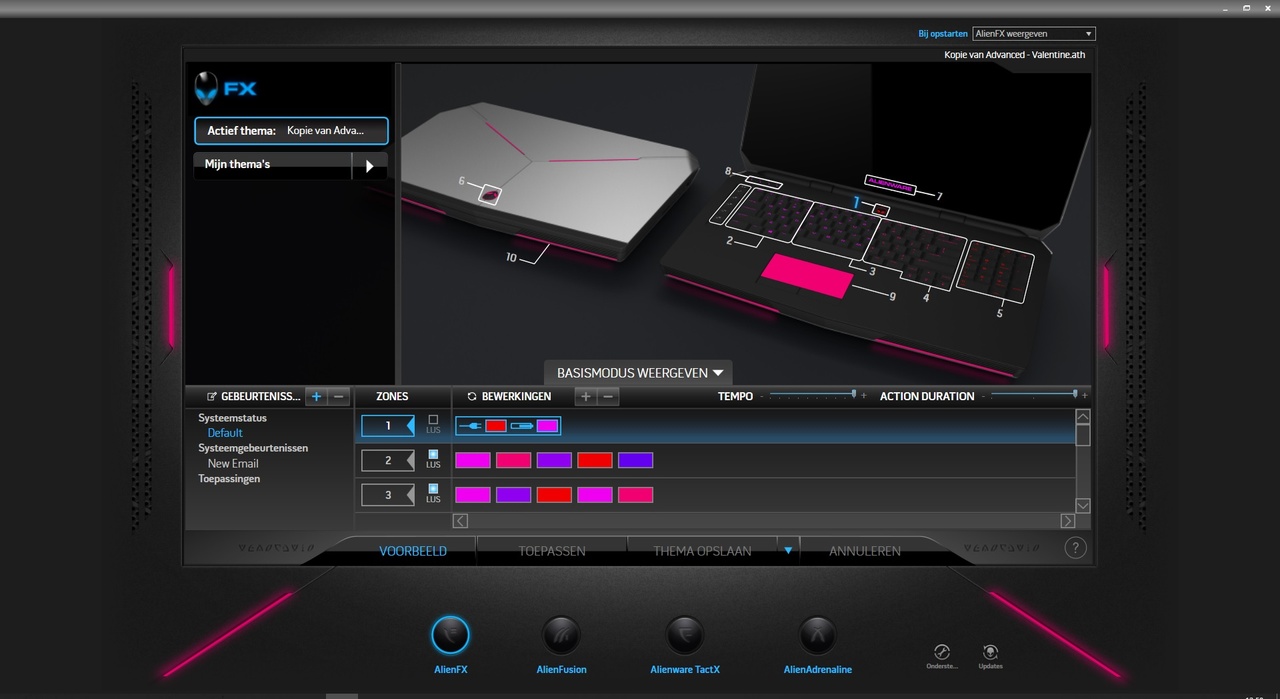Open the AlienFX weergeven startup dropdown
Viewport: 1280px width, 699px height.
pyautogui.click(x=1034, y=33)
